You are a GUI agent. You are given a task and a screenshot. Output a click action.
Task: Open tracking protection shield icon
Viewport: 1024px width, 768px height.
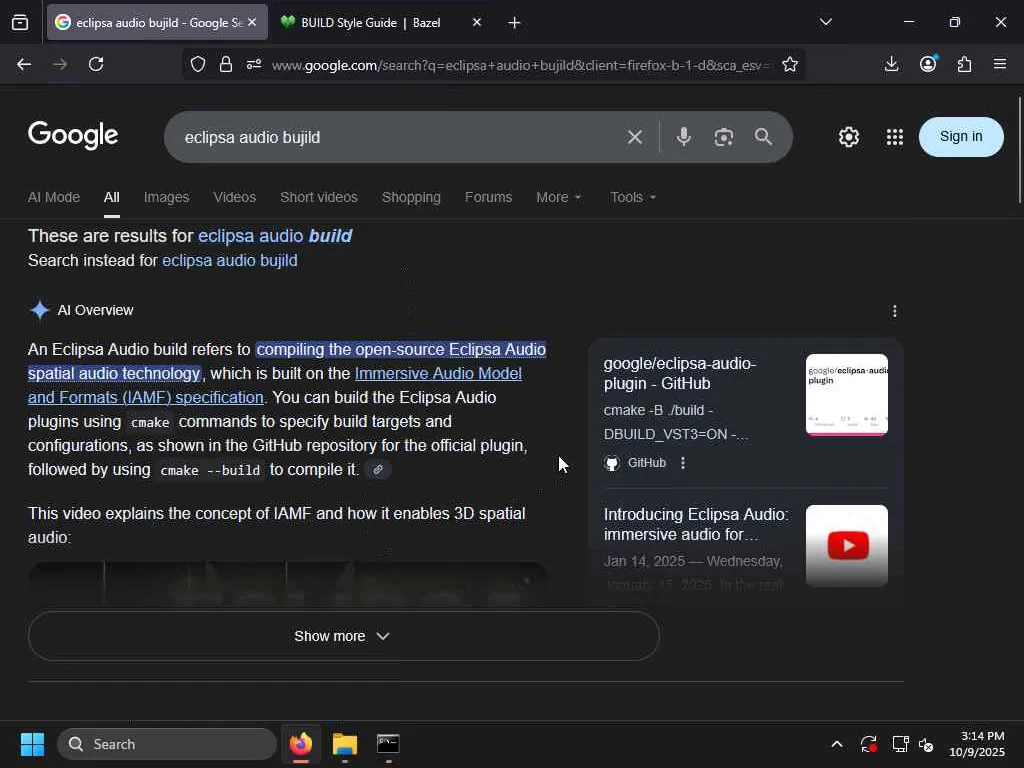click(198, 64)
